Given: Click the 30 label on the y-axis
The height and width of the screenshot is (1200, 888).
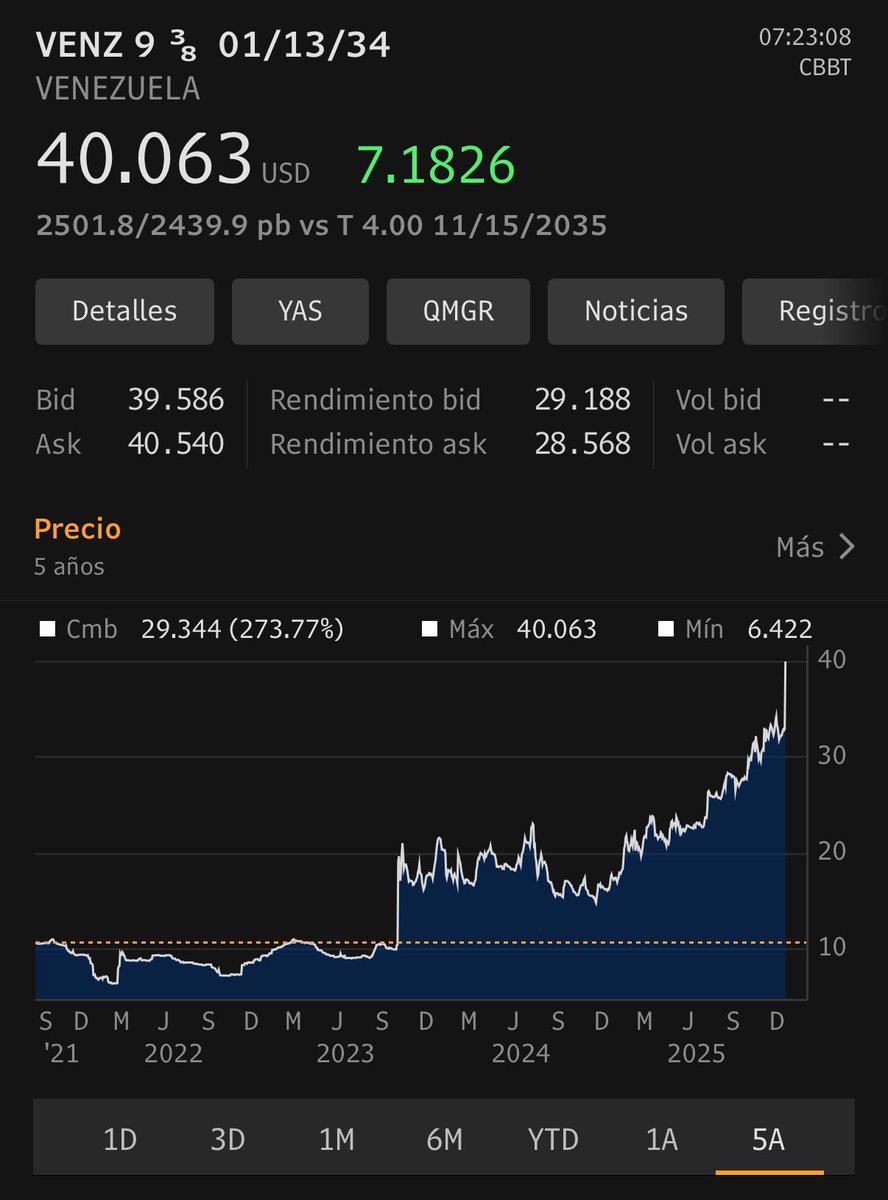Looking at the screenshot, I should click(x=832, y=756).
